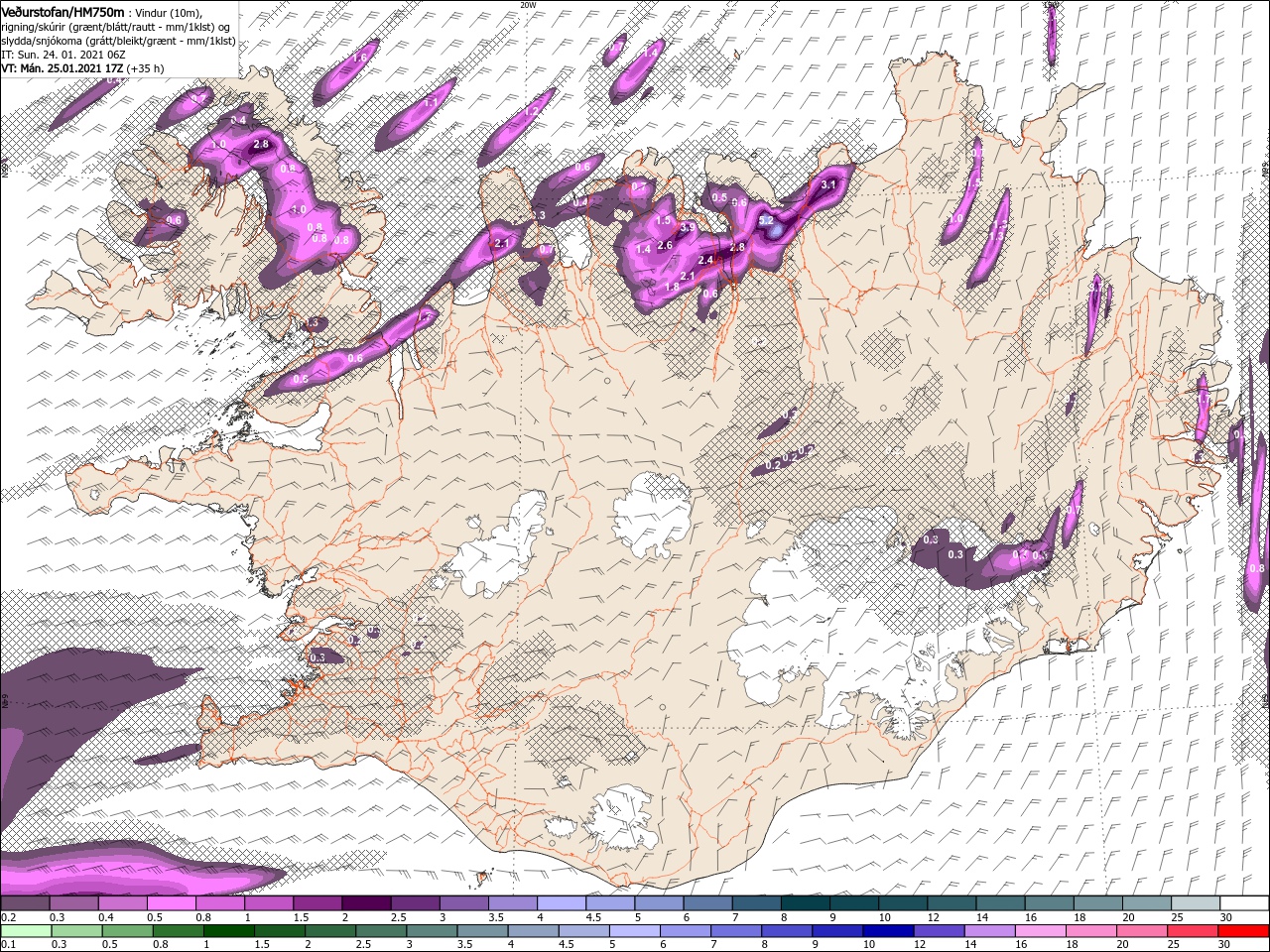Click the 0.2 label in upper legend

pos(8,917)
